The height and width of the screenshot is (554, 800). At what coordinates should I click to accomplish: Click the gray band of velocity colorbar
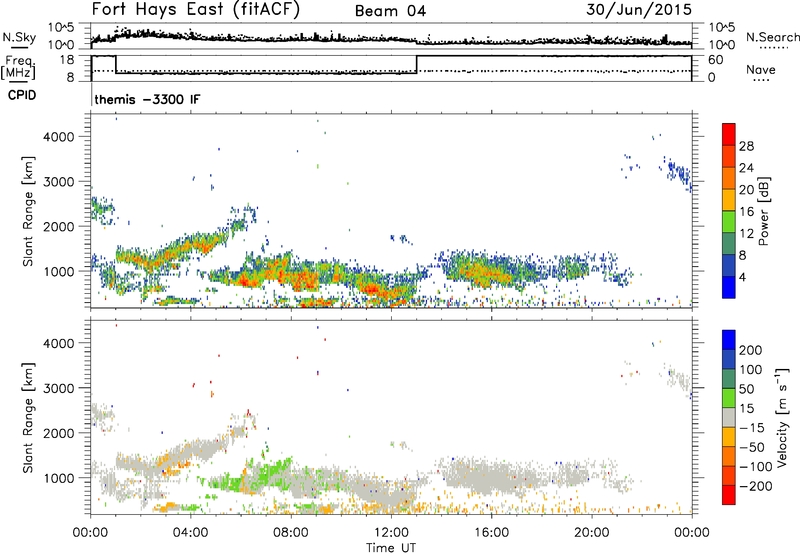tap(729, 417)
